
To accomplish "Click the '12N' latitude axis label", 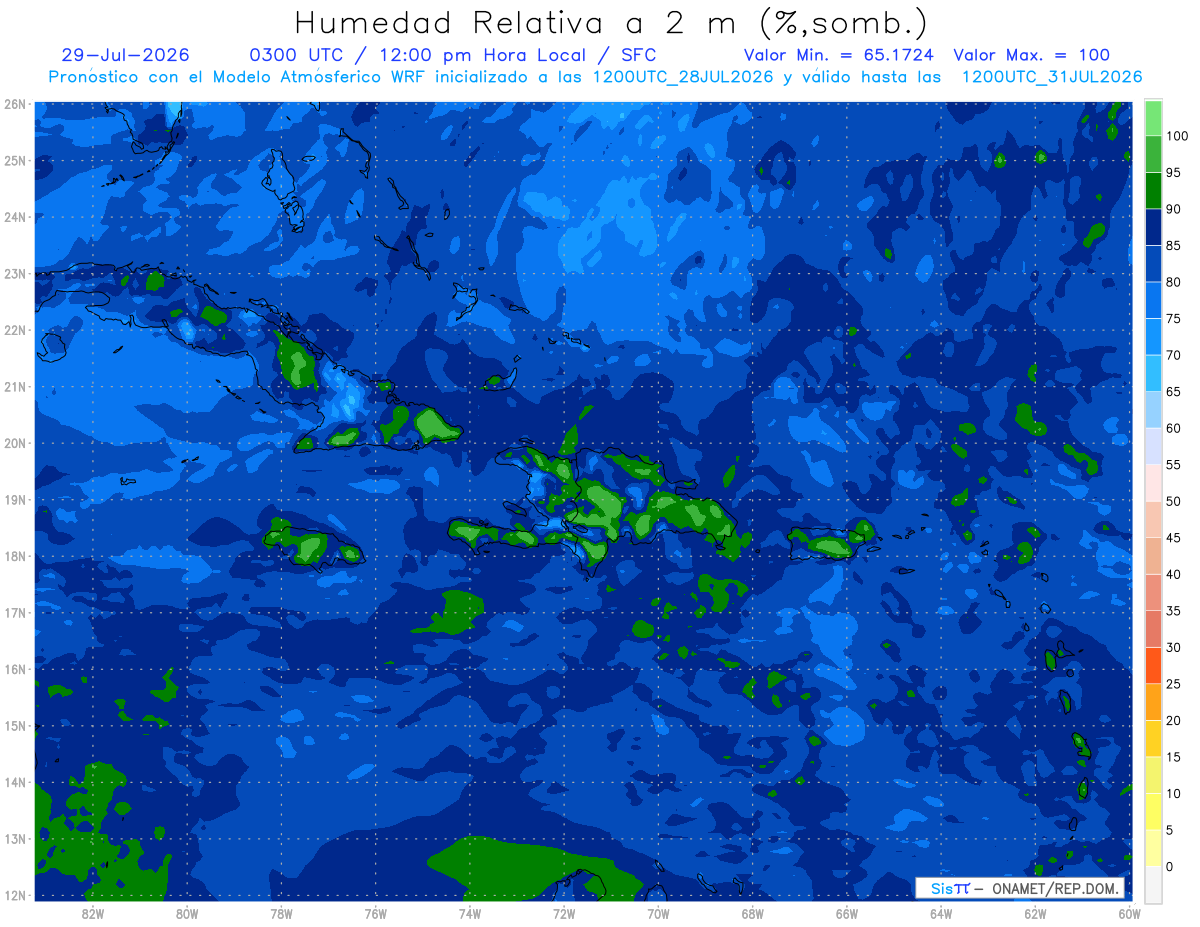I will pyautogui.click(x=15, y=895).
